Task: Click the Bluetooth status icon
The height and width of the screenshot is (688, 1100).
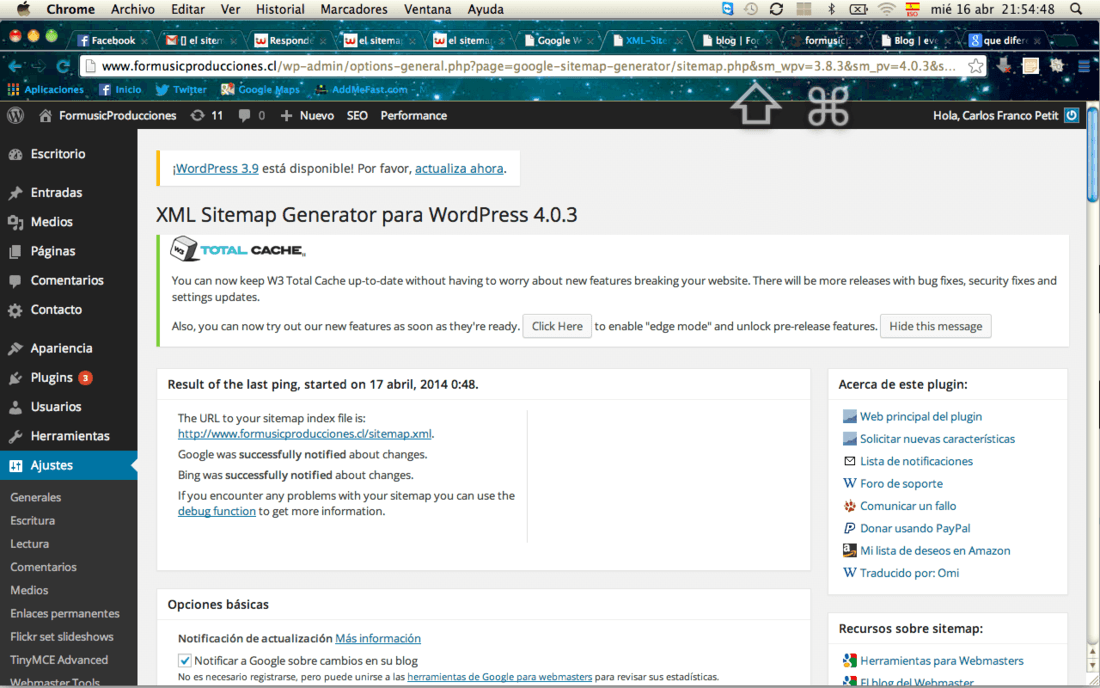Action: point(831,9)
